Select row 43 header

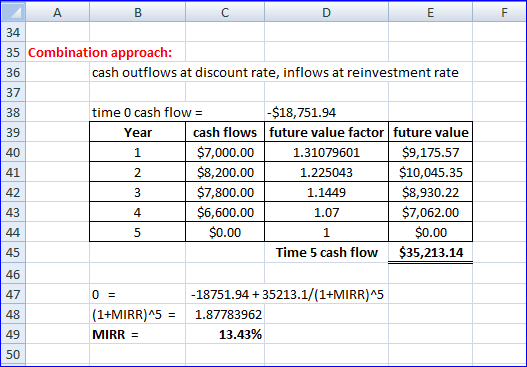click(x=13, y=212)
